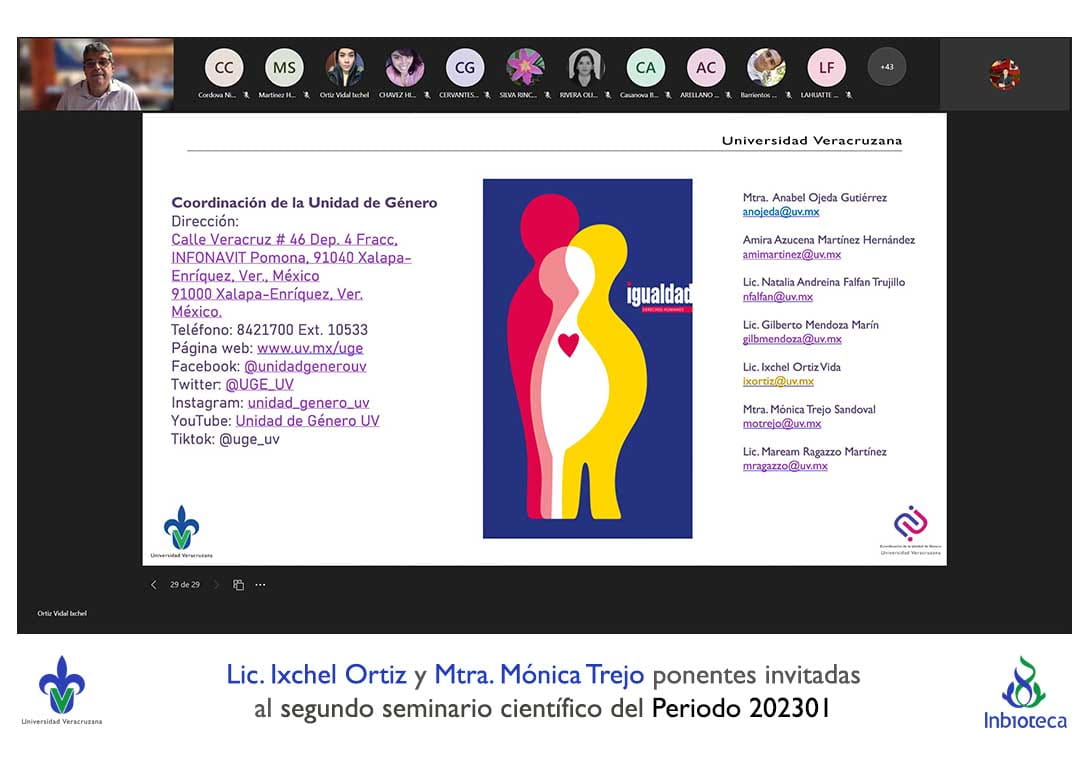1090x760 pixels.
Task: Expand the +43 additional participants bubble
Action: (886, 67)
